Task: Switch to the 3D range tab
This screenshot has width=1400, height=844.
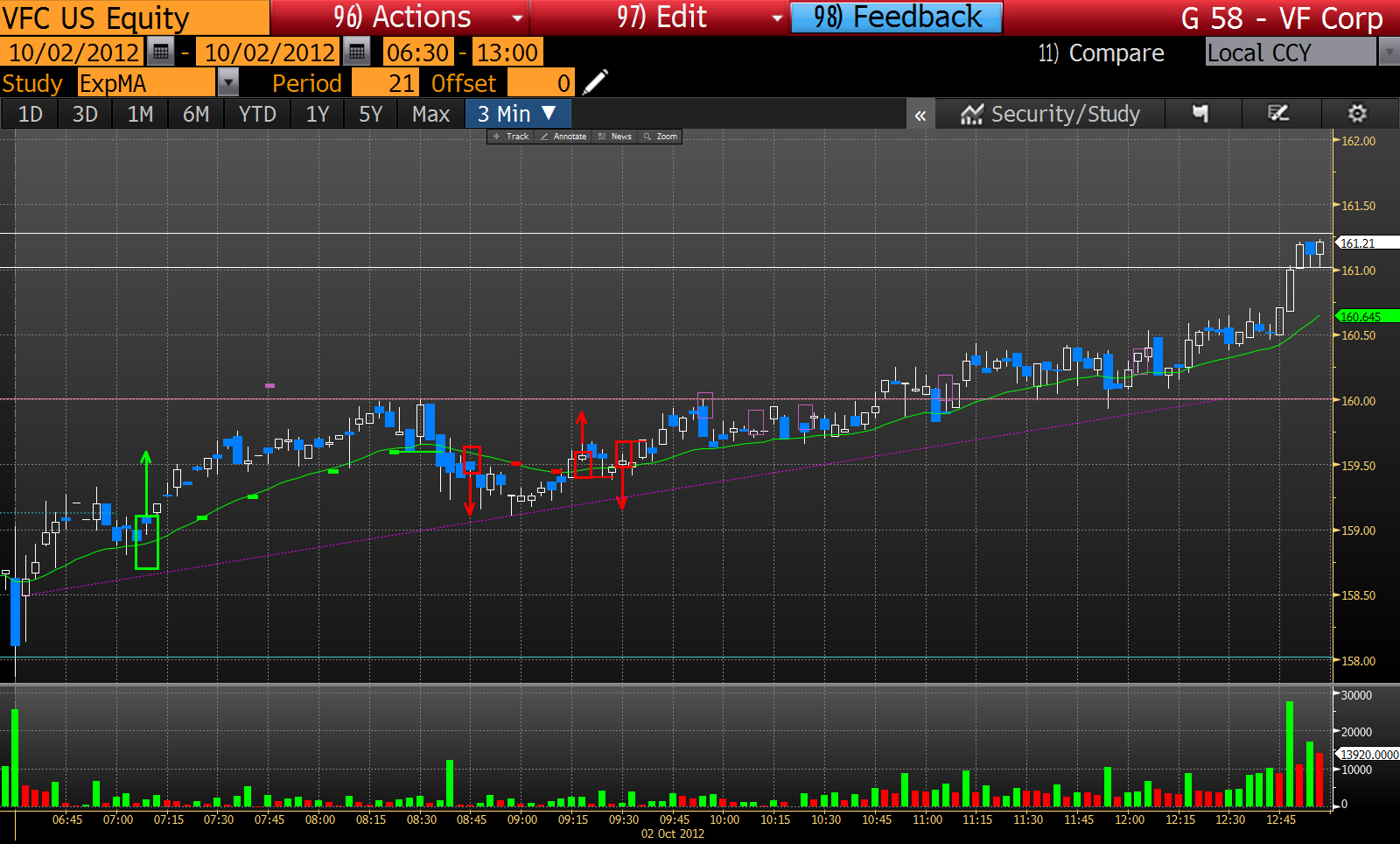Action: pyautogui.click(x=85, y=114)
